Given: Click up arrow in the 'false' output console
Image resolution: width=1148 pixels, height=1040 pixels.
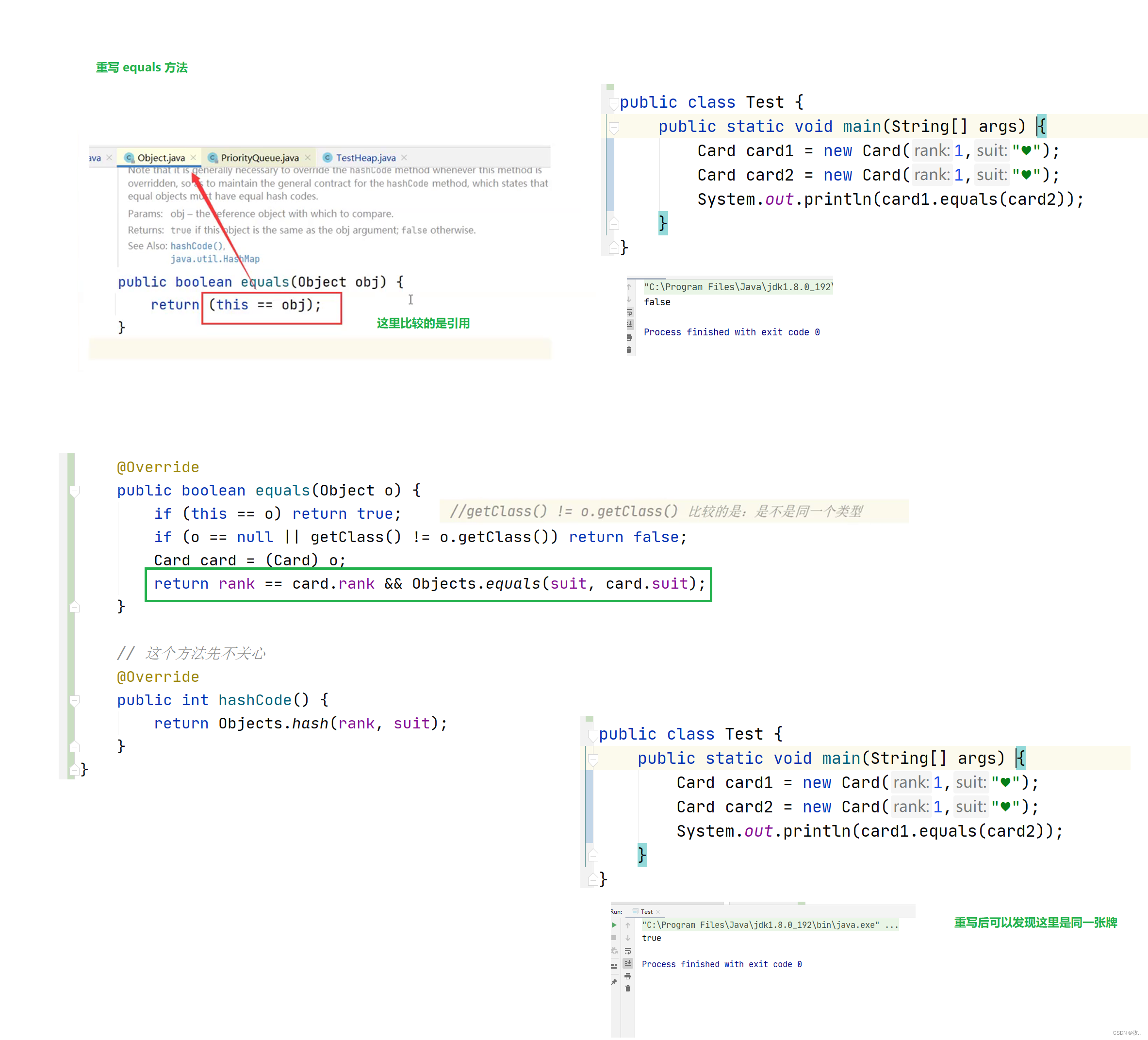Looking at the screenshot, I should pyautogui.click(x=629, y=287).
